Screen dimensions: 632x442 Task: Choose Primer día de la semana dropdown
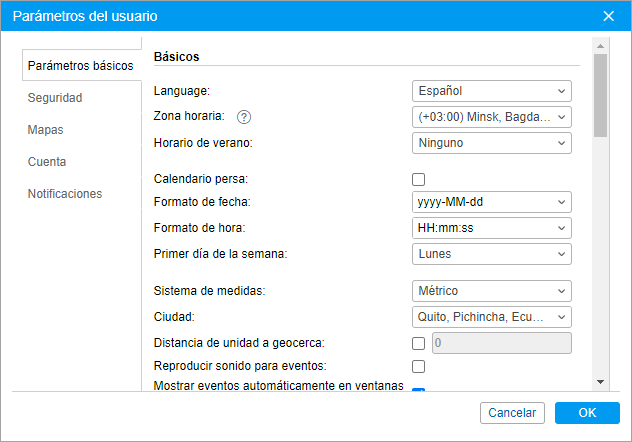(491, 254)
